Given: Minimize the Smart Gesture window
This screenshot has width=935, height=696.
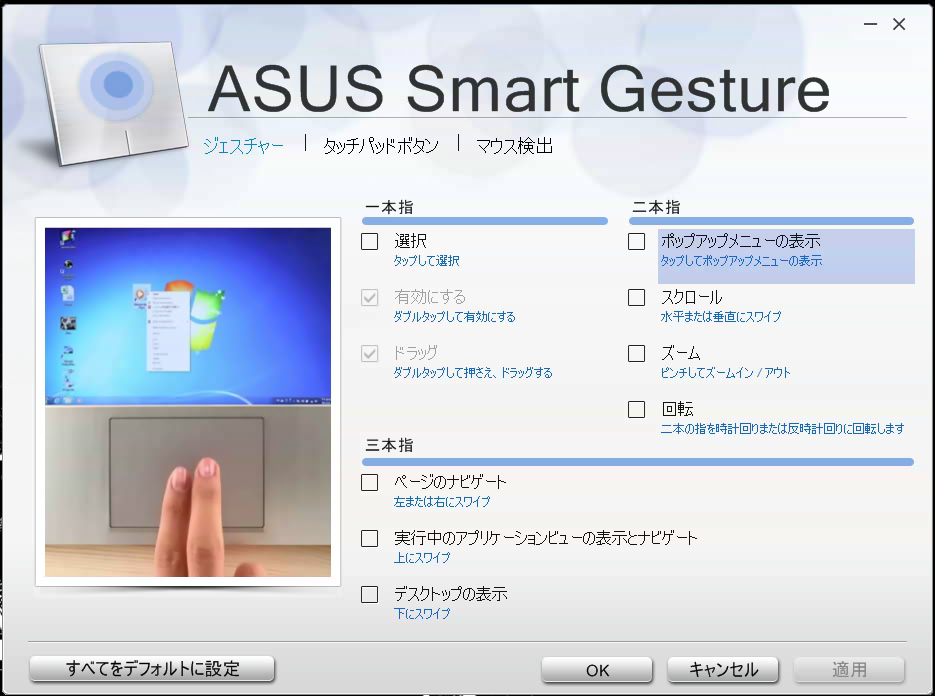Looking at the screenshot, I should point(870,24).
